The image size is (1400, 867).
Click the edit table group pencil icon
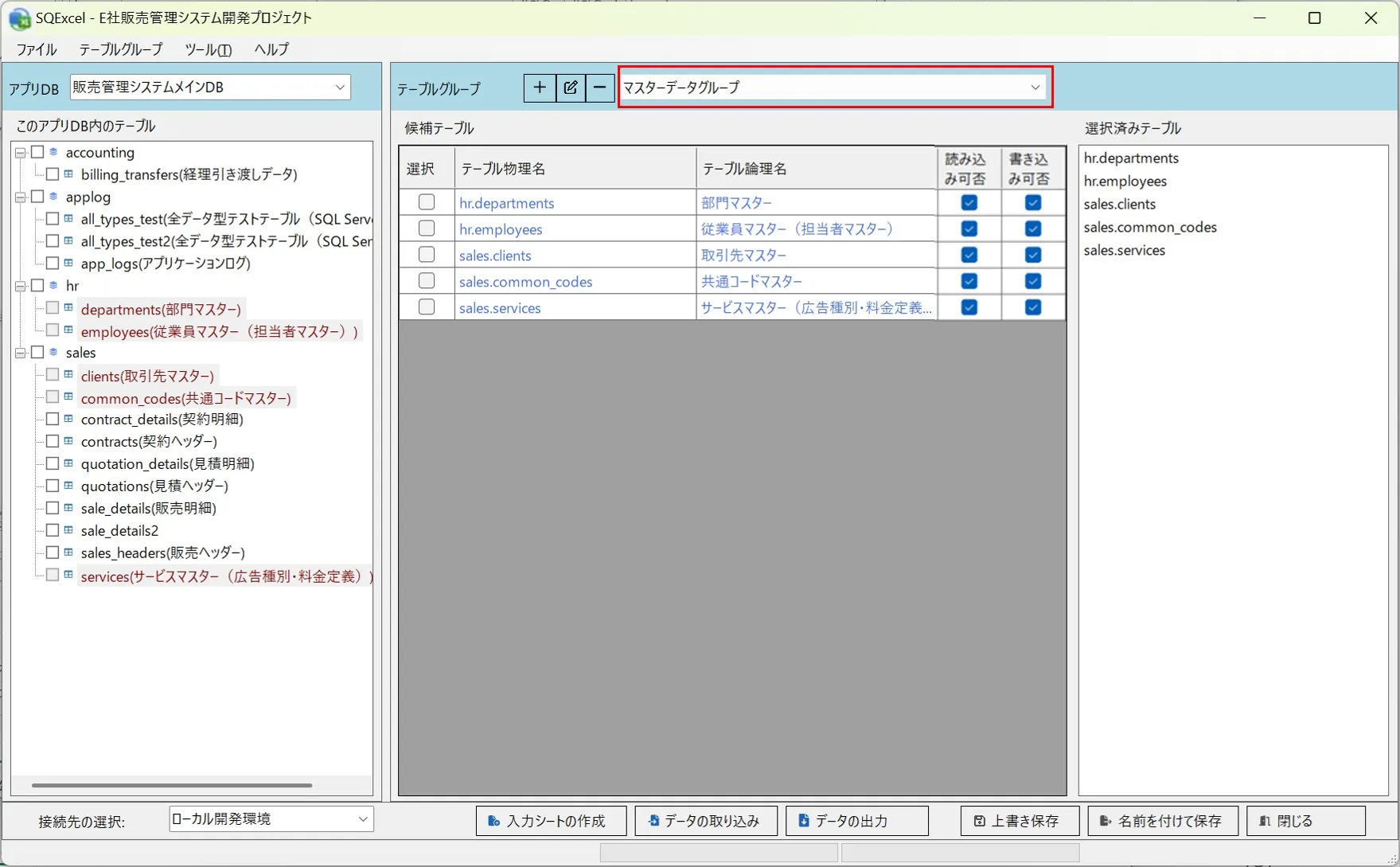click(570, 88)
